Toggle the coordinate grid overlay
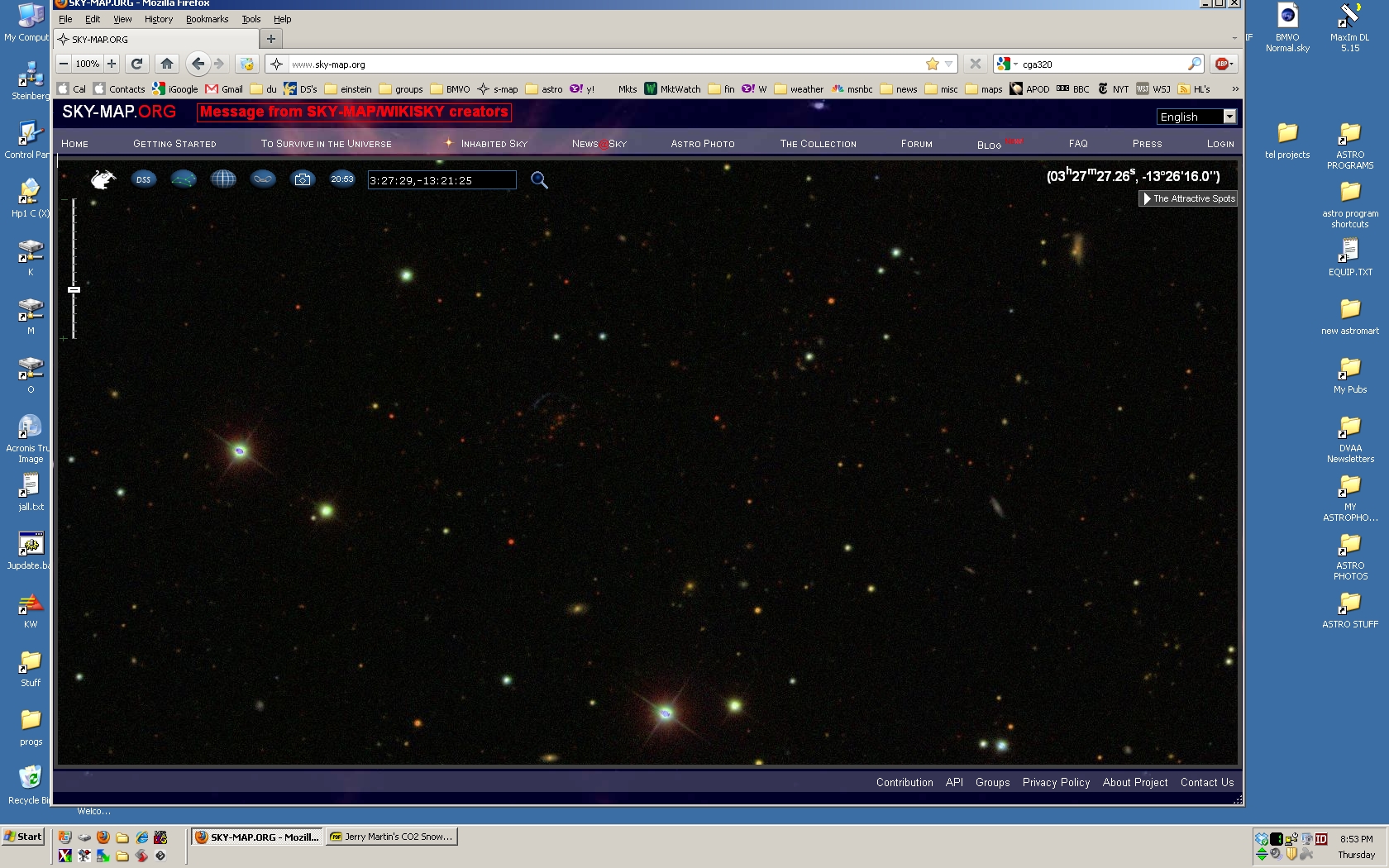This screenshot has width=1389, height=868. pos(223,179)
